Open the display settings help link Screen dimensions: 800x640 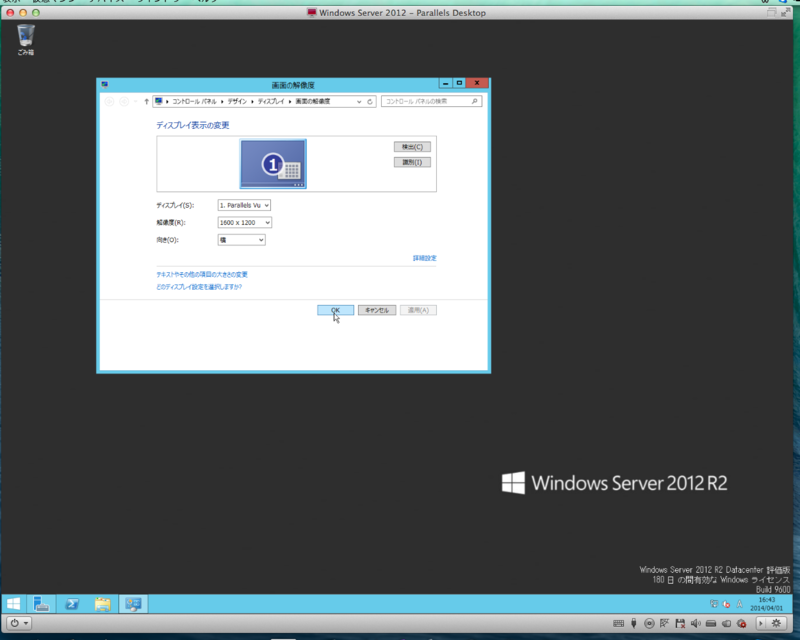tap(199, 287)
